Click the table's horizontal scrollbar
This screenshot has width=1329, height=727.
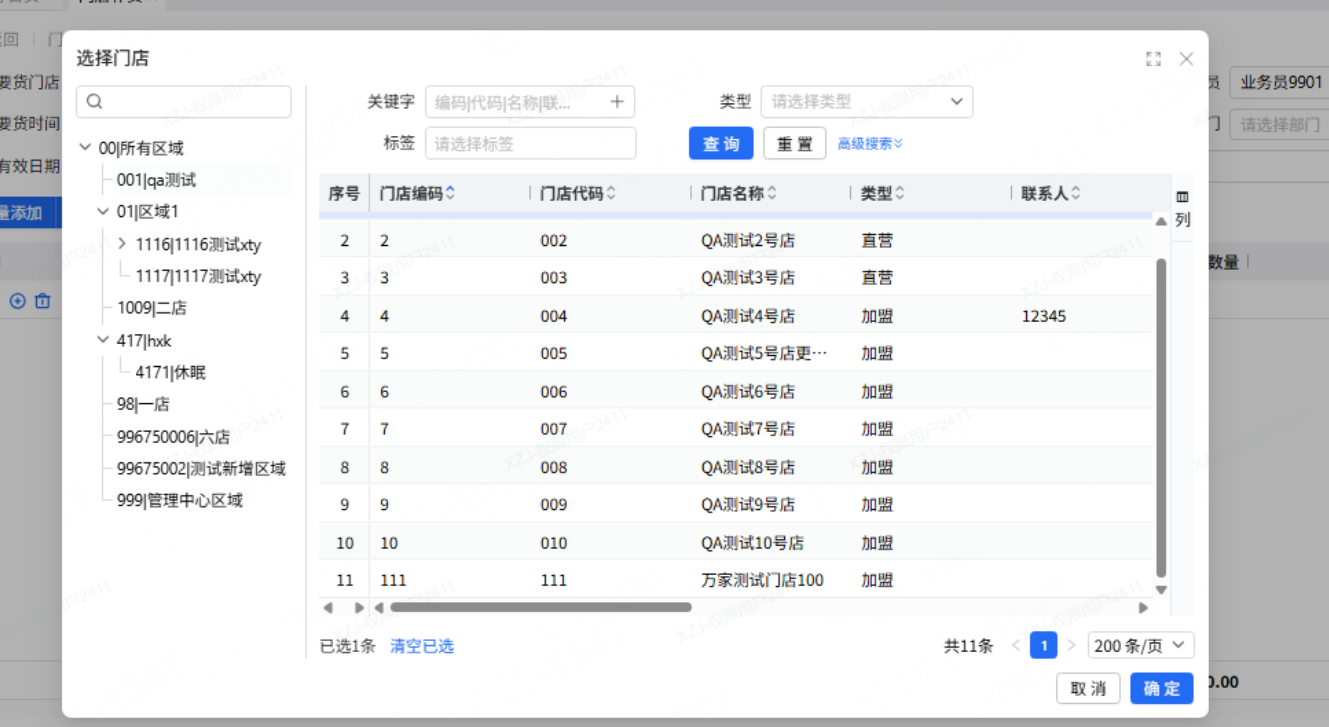[540, 607]
